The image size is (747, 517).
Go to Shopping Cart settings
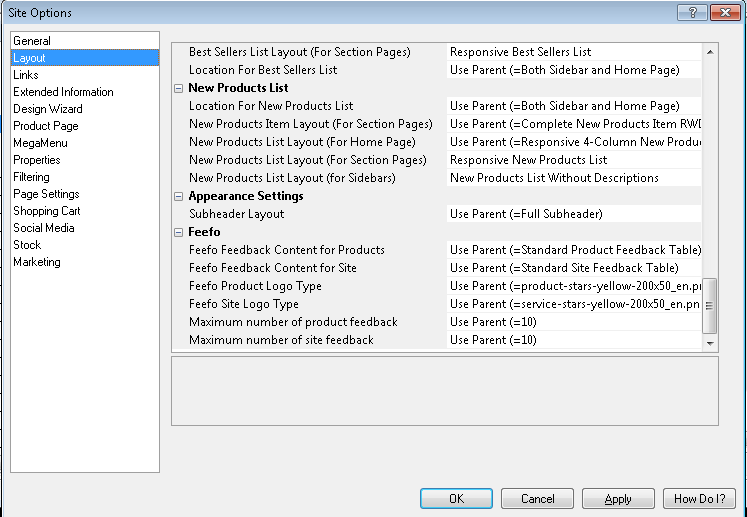click(47, 211)
